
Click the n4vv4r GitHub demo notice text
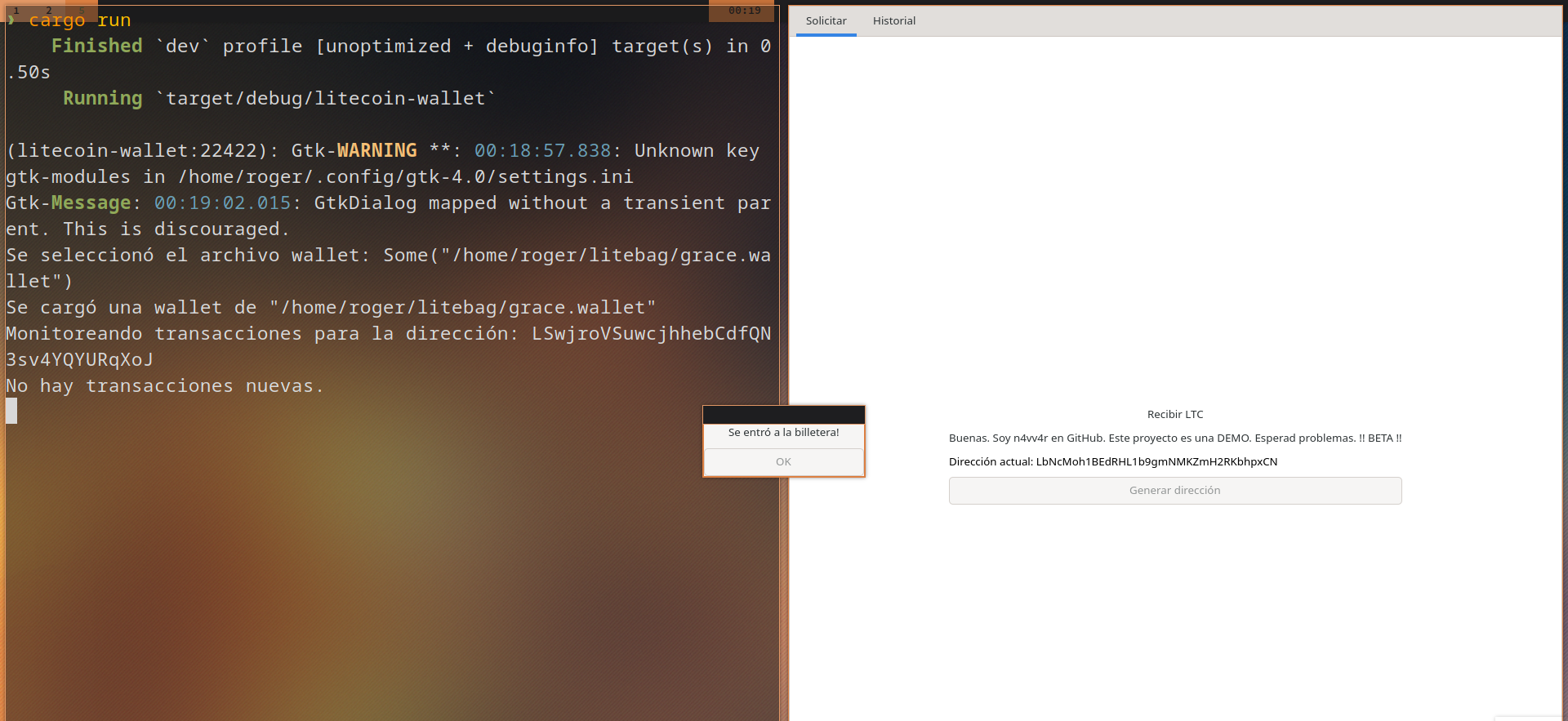pos(1174,438)
